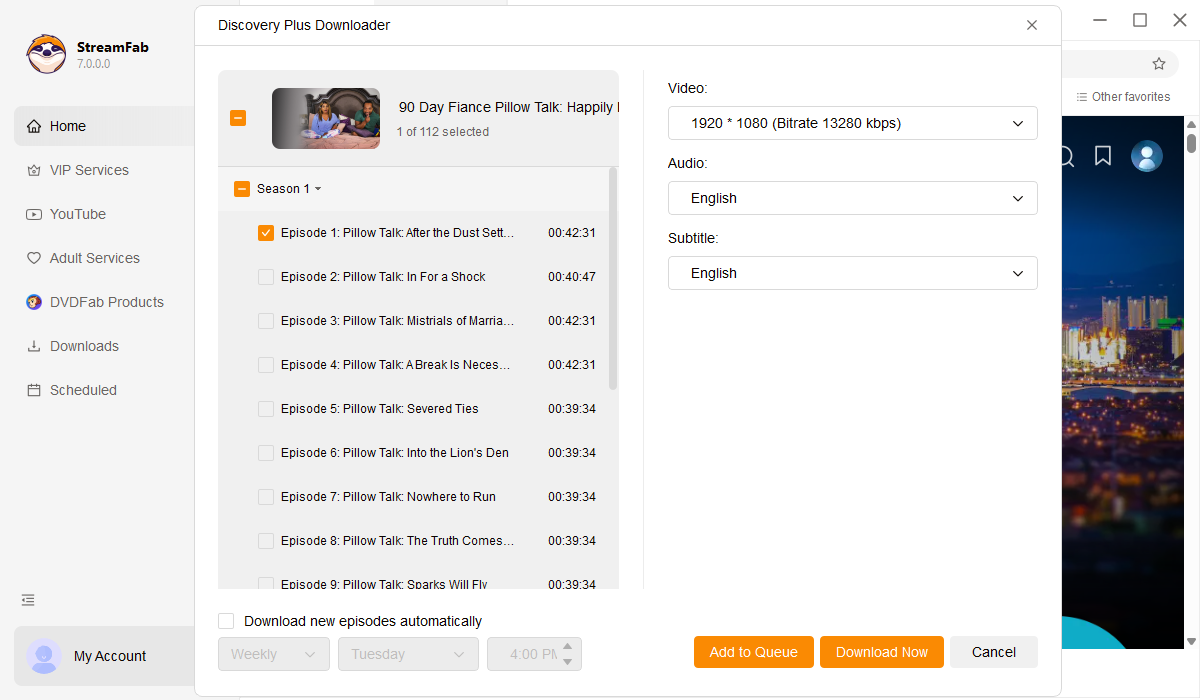Open the Audio language dropdown
The height and width of the screenshot is (700, 1200).
(x=852, y=198)
